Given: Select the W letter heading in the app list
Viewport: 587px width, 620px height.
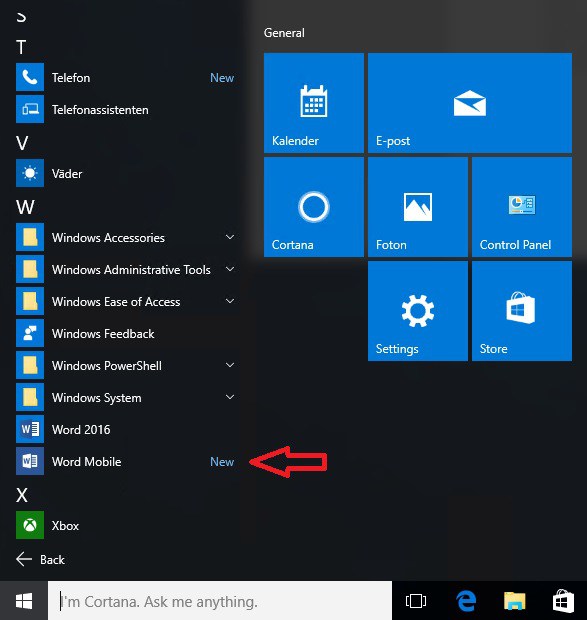Looking at the screenshot, I should coord(25,207).
